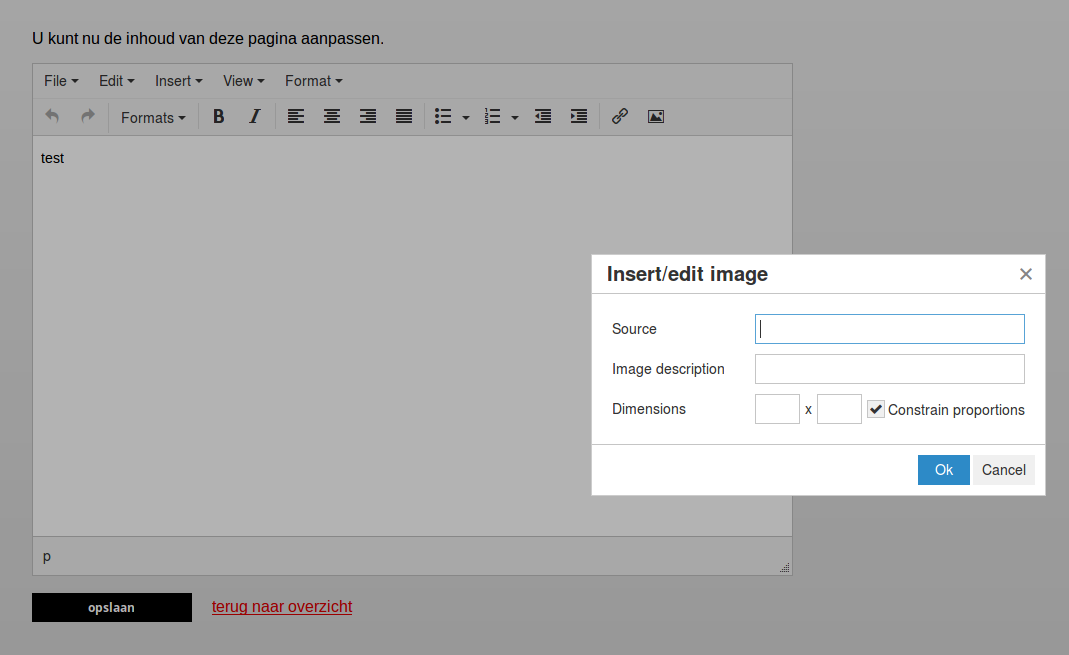Screen dimensions: 1069x655
Task: Open the Edit menu
Action: [x=117, y=81]
